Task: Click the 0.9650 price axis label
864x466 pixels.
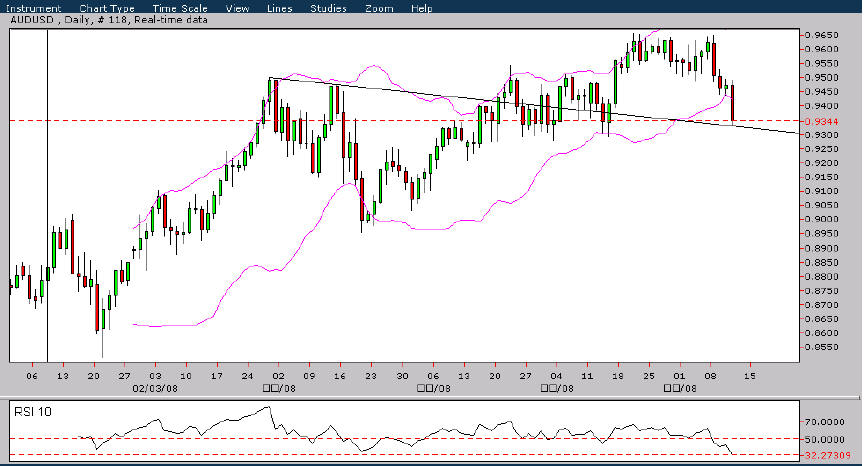Action: pos(822,35)
